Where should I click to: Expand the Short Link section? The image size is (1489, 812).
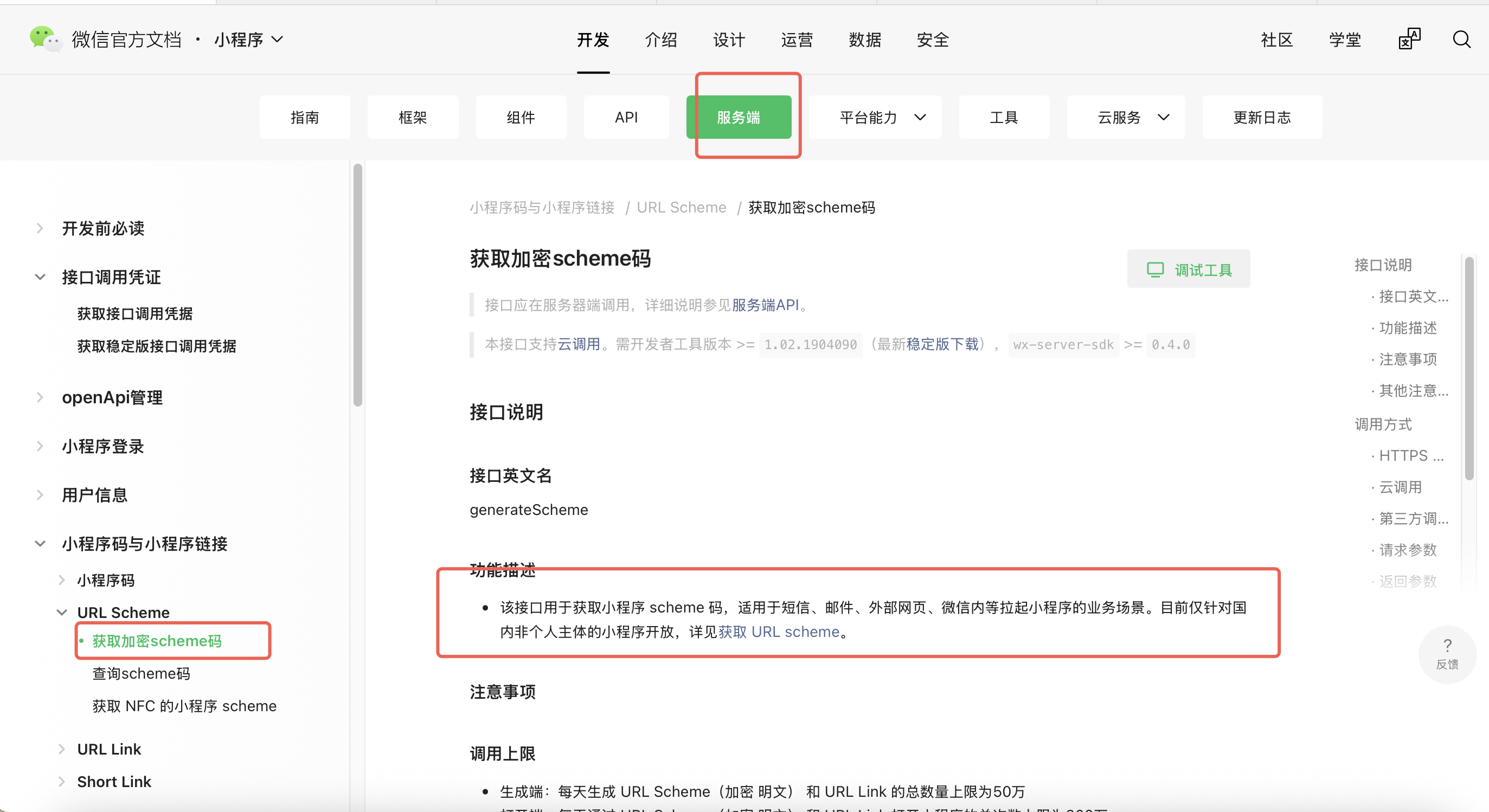[61, 781]
